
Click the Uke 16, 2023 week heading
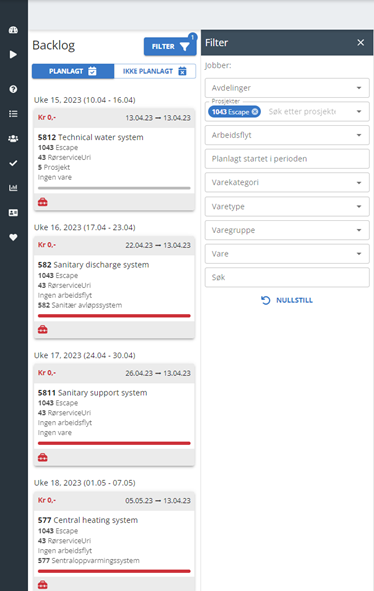[84, 227]
